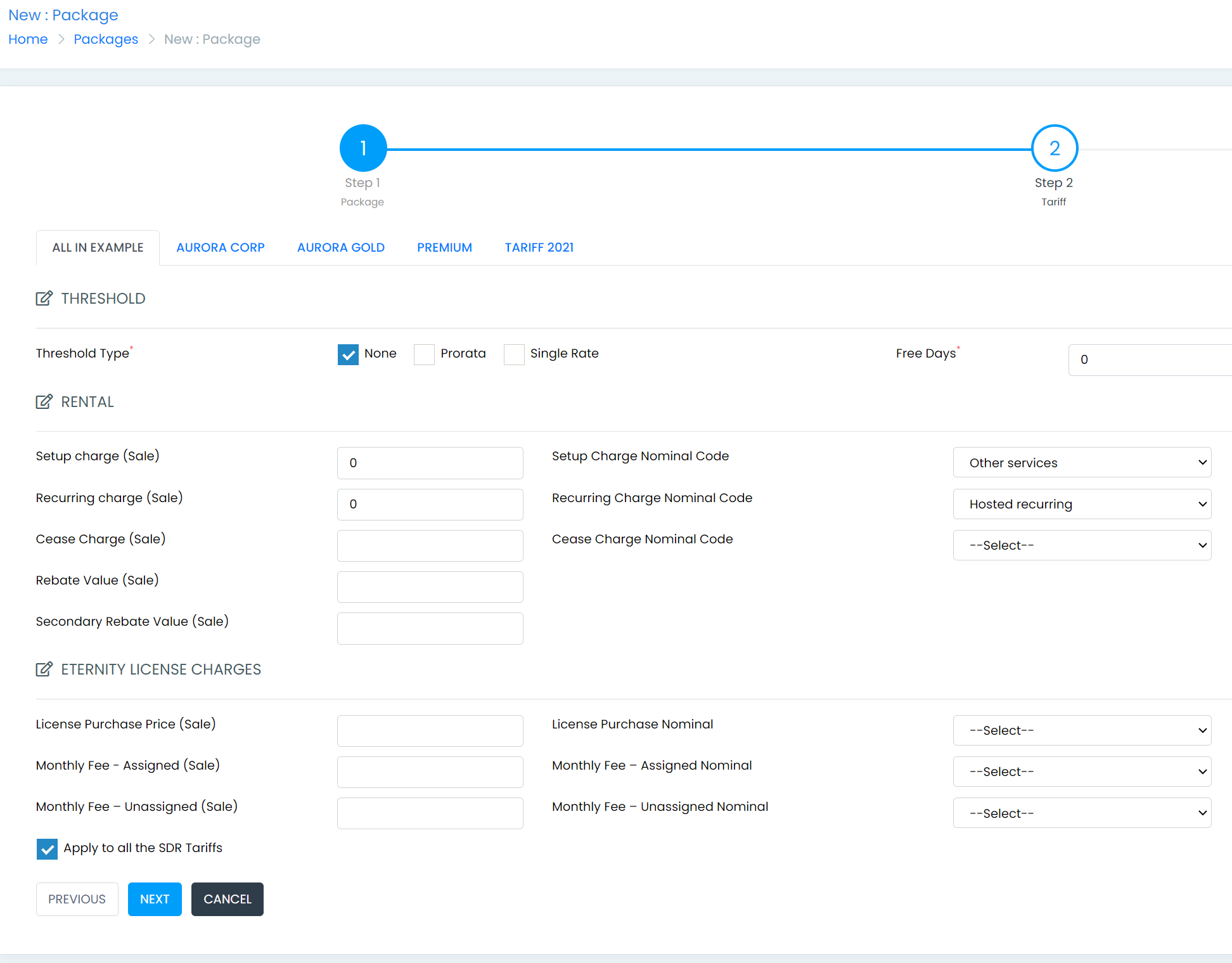
Task: Click the PREVIOUS button
Action: [x=77, y=899]
